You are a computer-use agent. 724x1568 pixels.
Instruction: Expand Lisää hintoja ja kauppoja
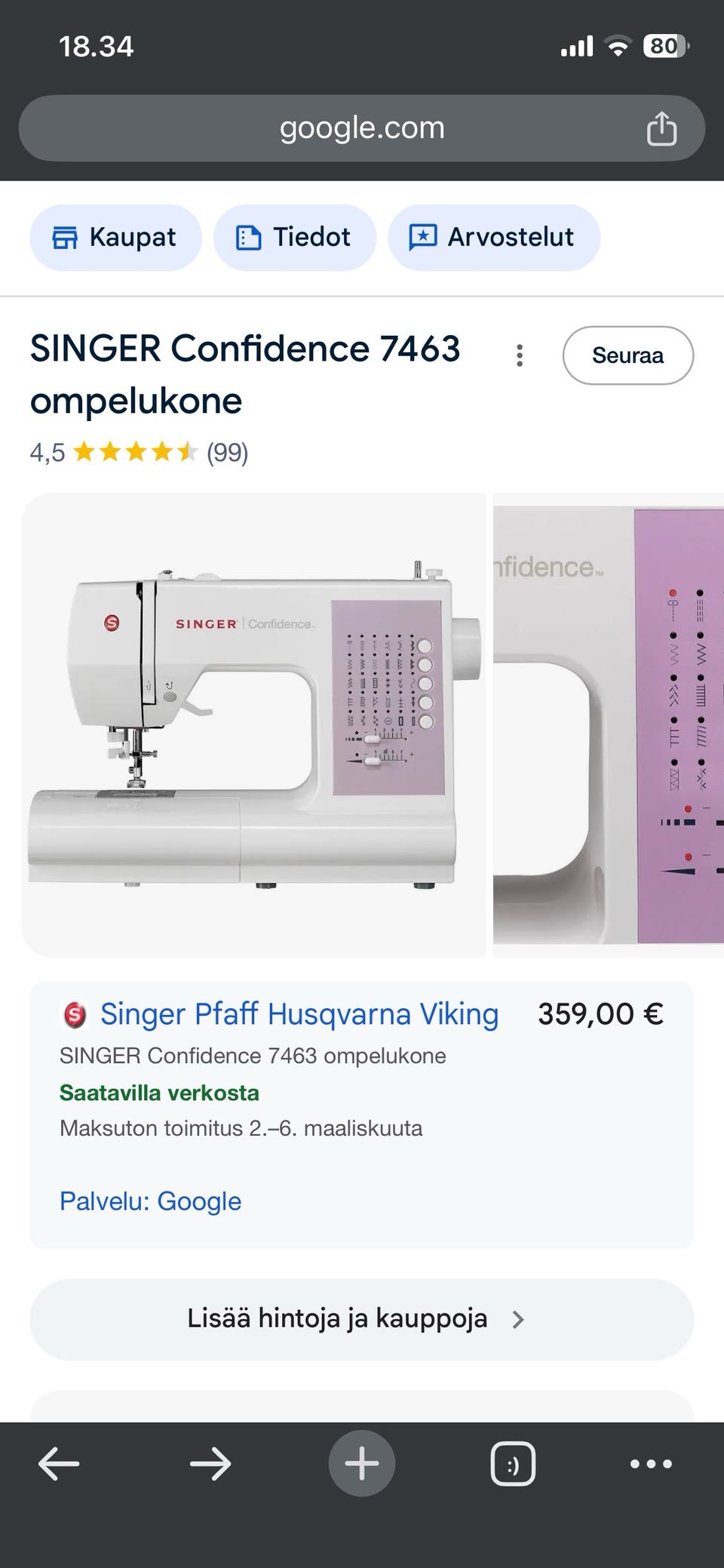tap(339, 1318)
